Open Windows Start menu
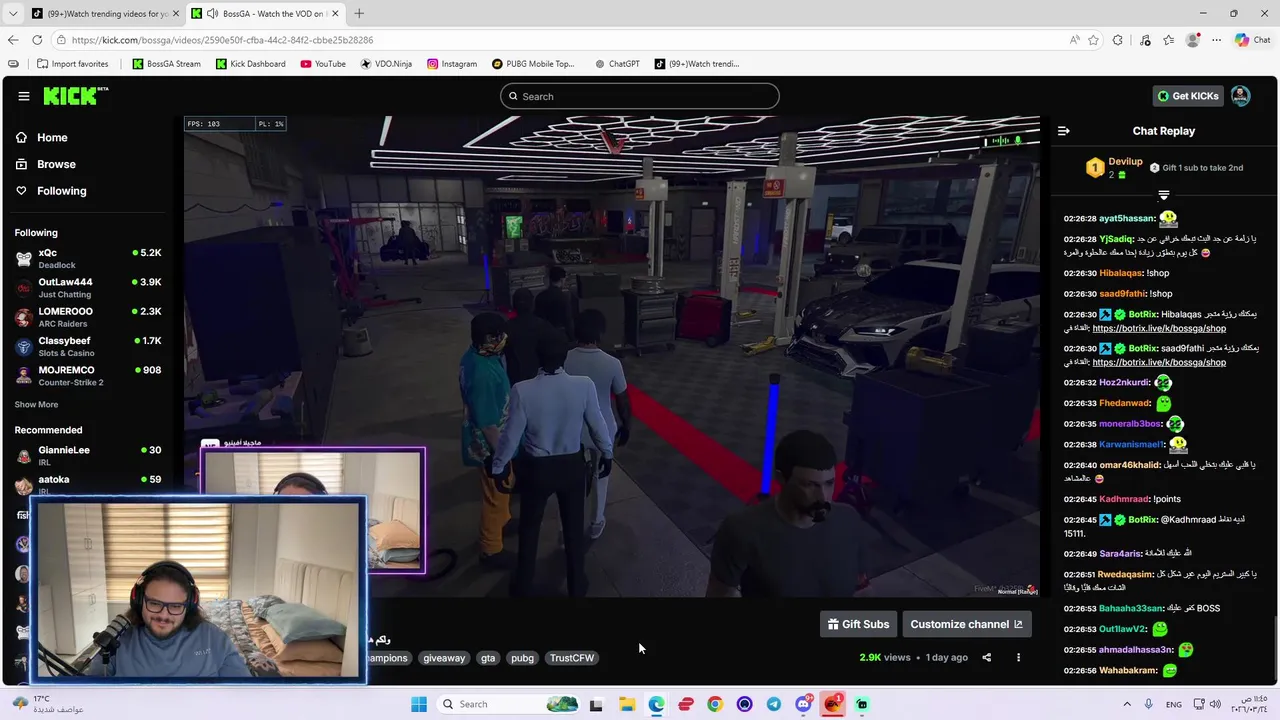The image size is (1280, 720). pyautogui.click(x=420, y=704)
